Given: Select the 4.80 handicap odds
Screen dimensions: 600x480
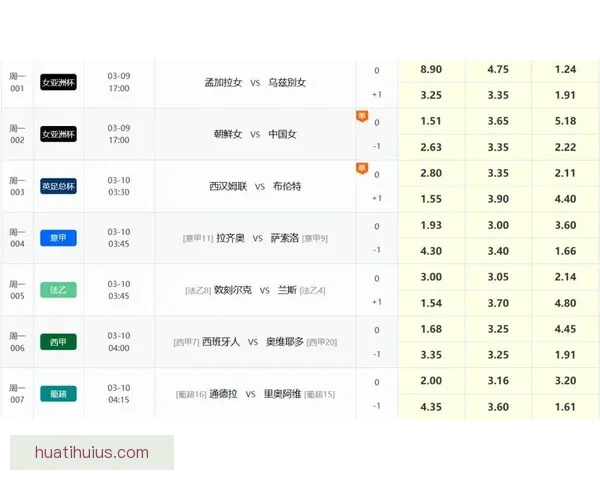Looking at the screenshot, I should coord(566,303).
